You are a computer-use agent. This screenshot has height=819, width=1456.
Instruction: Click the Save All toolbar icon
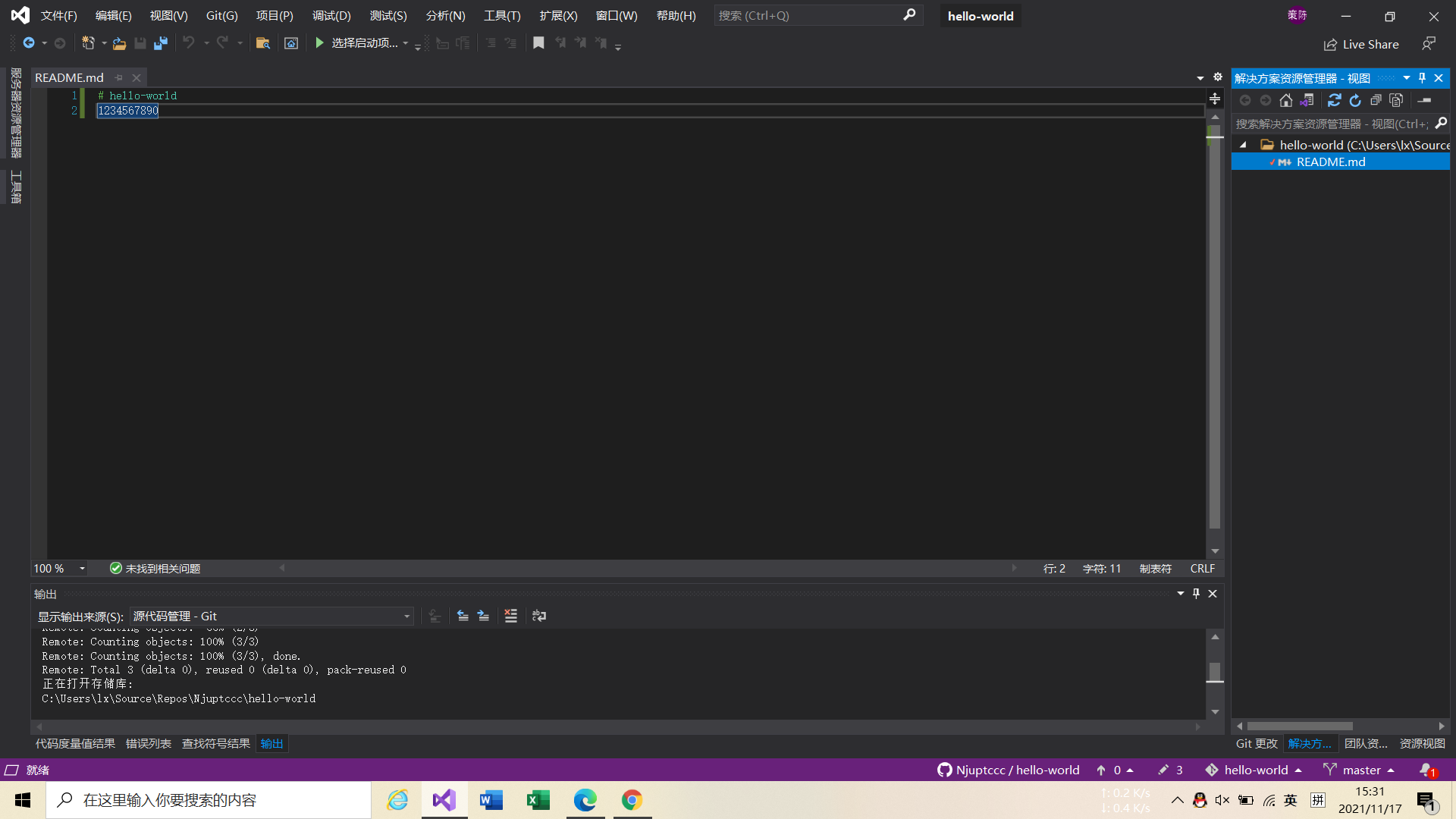pyautogui.click(x=161, y=43)
